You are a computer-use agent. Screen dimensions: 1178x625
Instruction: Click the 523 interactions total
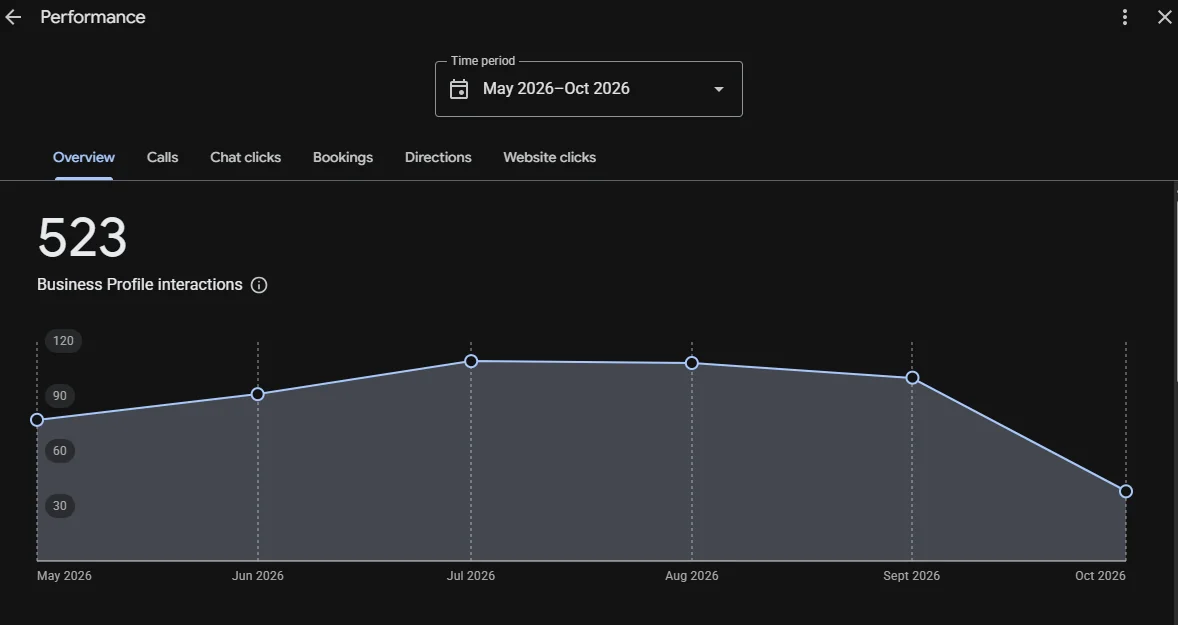[x=83, y=237]
